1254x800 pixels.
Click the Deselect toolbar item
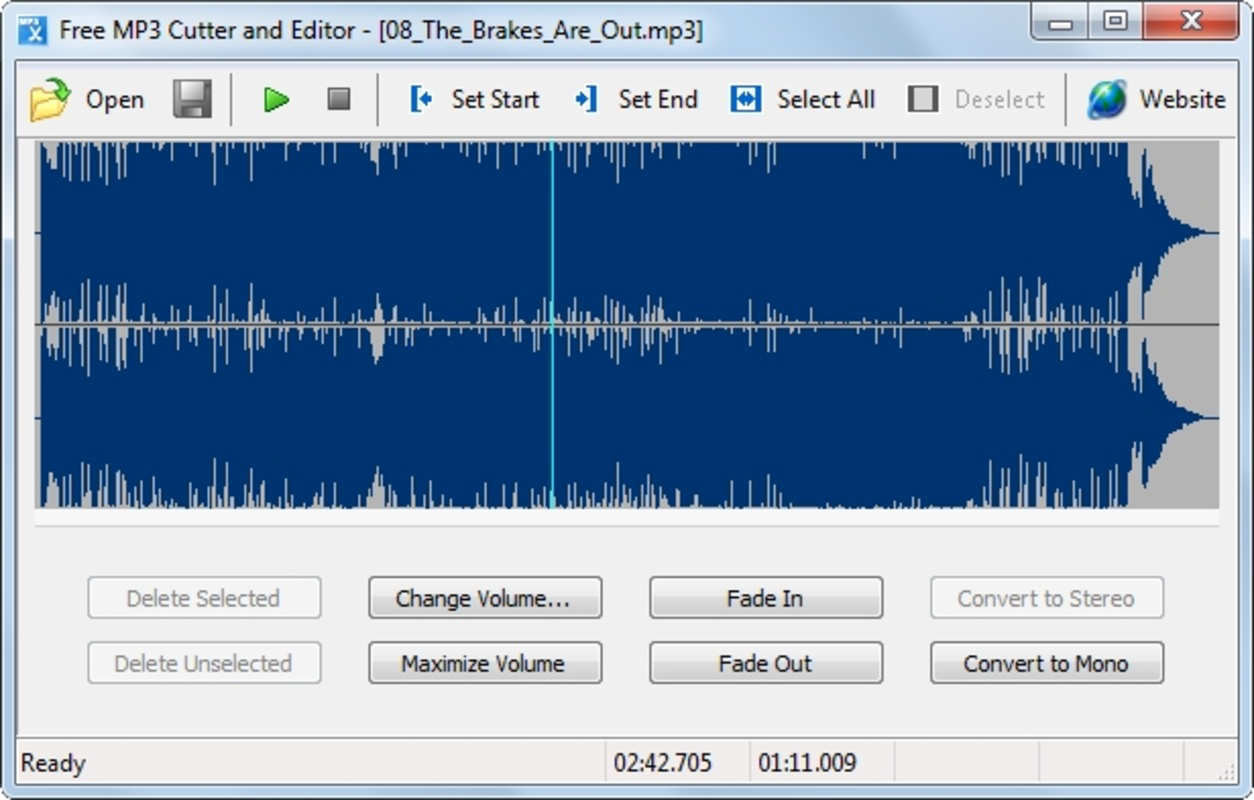tap(976, 99)
